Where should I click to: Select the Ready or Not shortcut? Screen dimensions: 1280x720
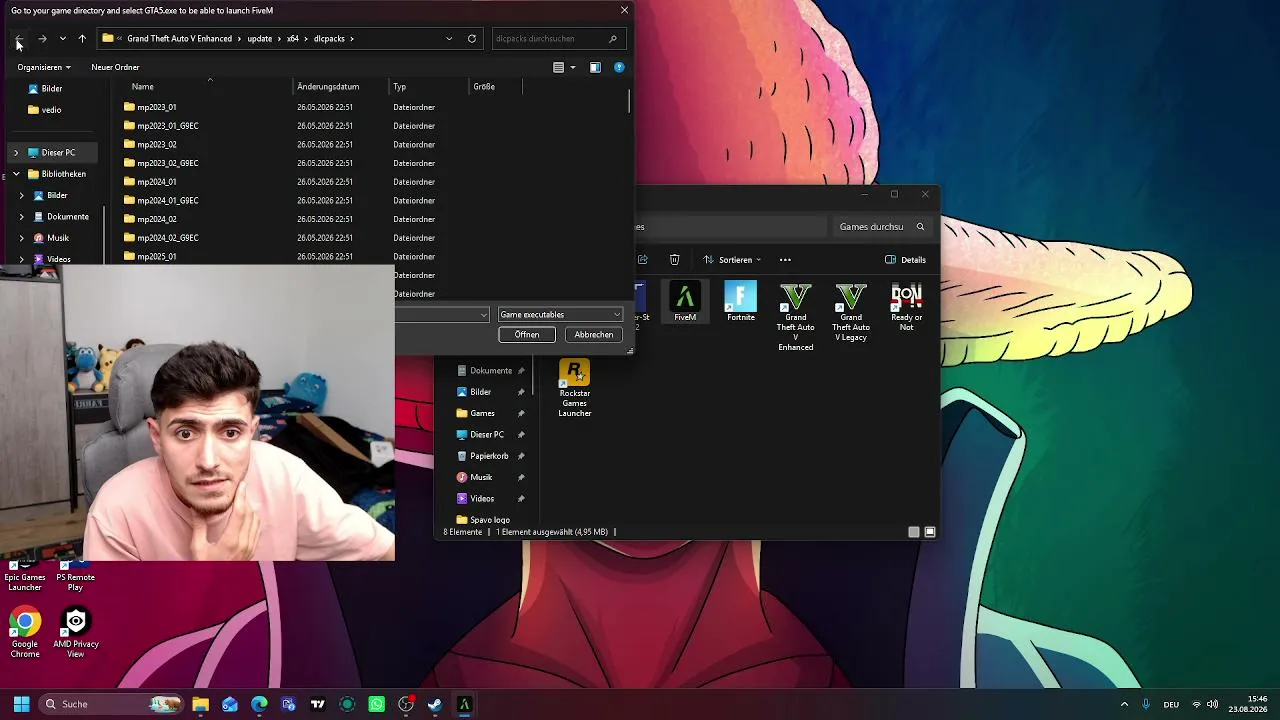click(x=906, y=308)
